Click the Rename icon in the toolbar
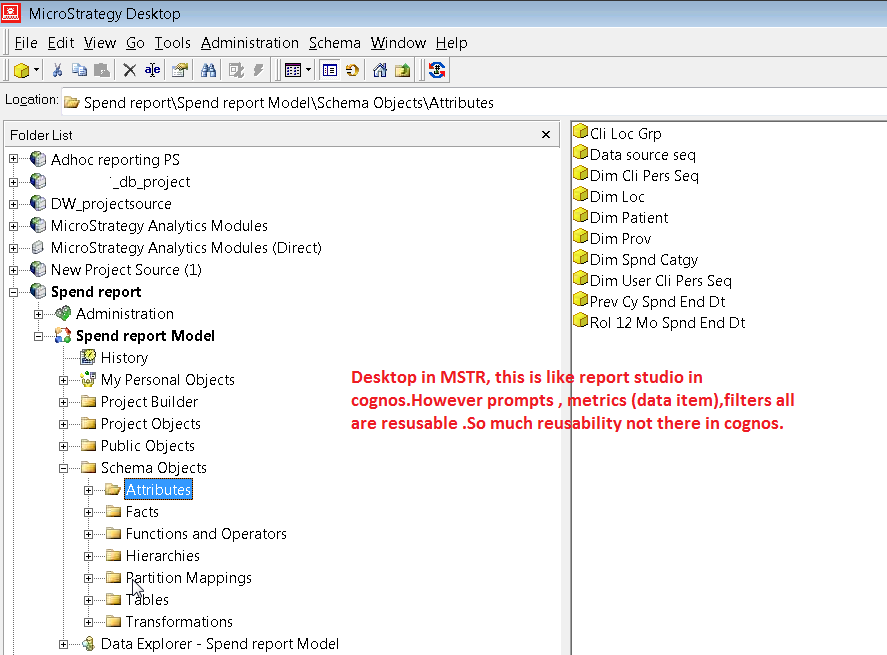887x655 pixels. (150, 70)
